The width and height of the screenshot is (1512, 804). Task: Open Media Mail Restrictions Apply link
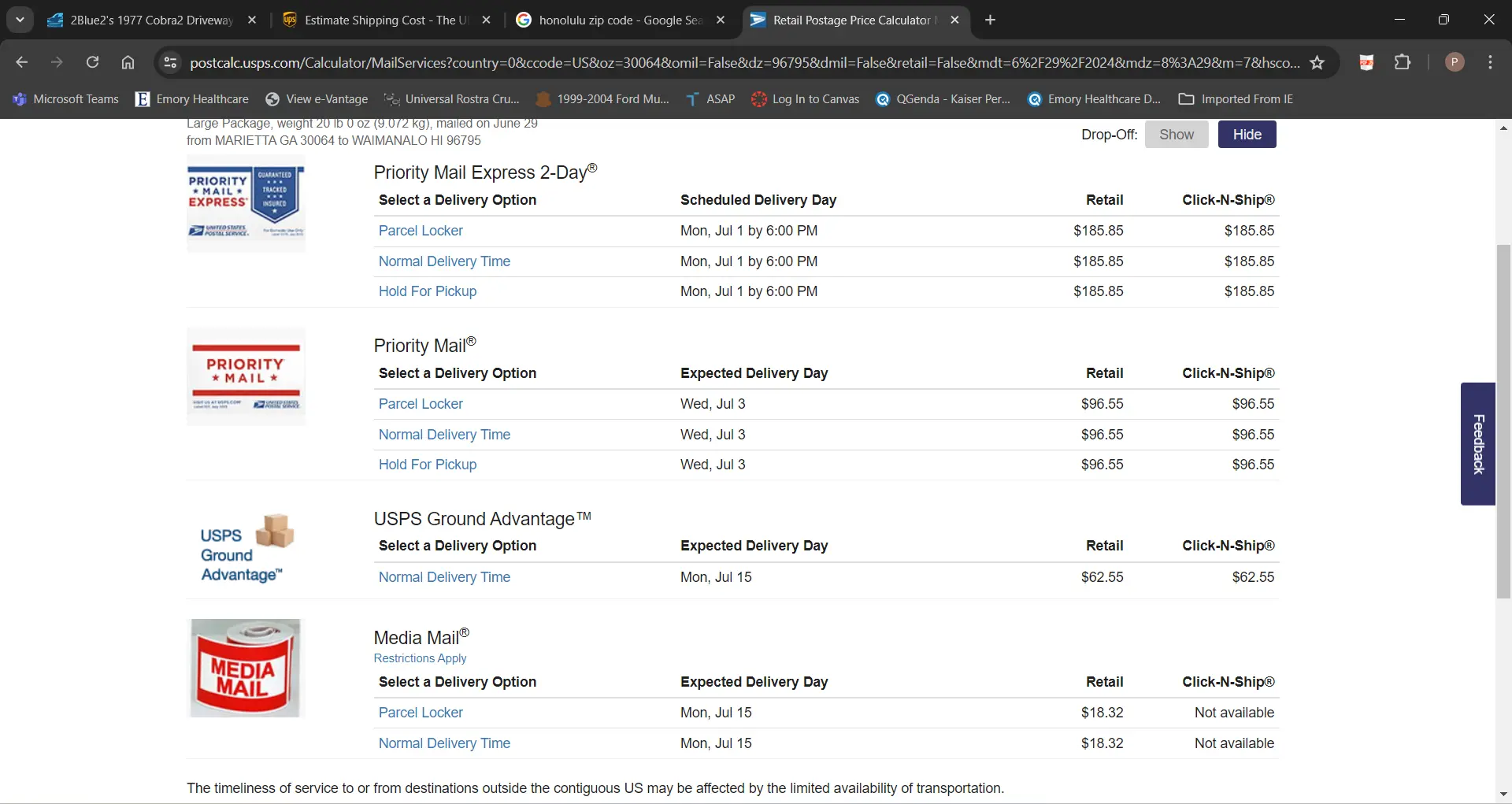(x=420, y=658)
